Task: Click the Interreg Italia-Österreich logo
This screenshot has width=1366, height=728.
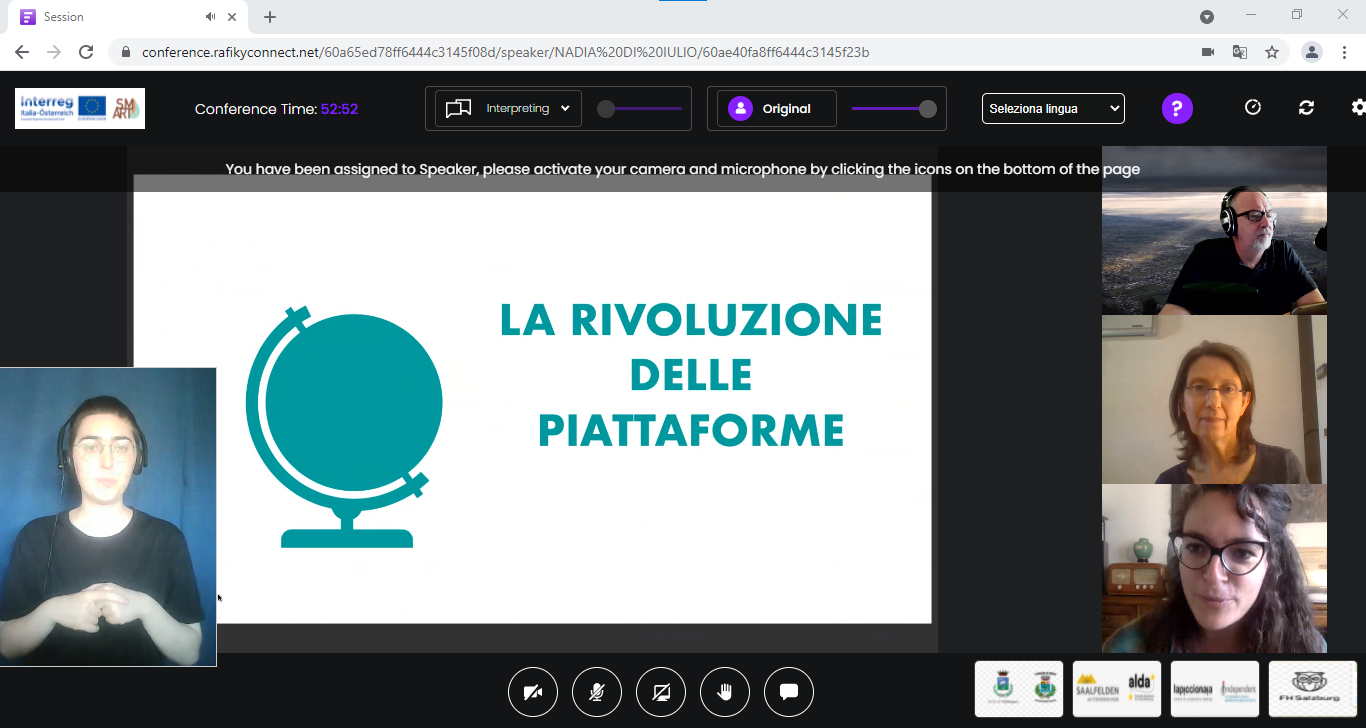Action: [80, 108]
